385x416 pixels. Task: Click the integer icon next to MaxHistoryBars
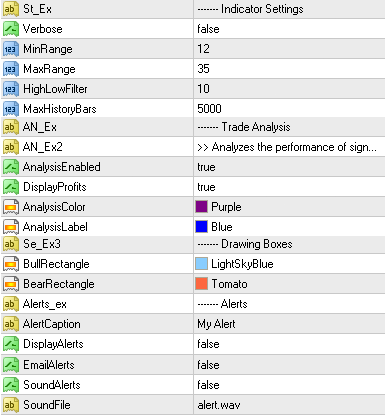pos(10,109)
